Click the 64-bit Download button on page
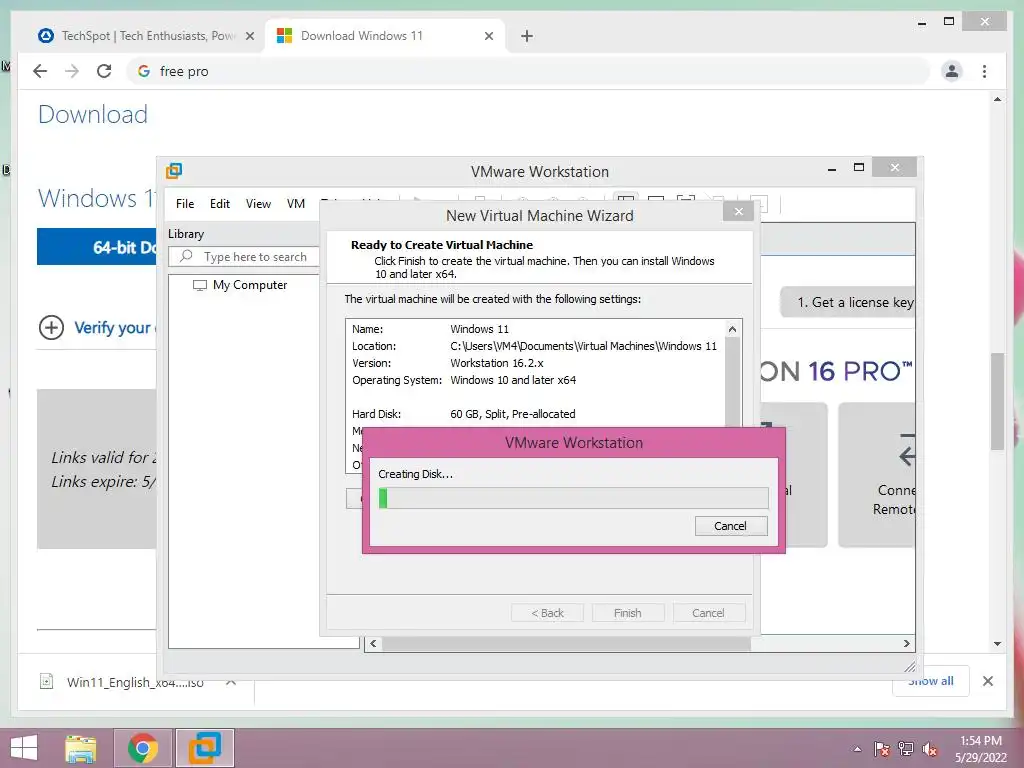The image size is (1024, 768). 97,247
